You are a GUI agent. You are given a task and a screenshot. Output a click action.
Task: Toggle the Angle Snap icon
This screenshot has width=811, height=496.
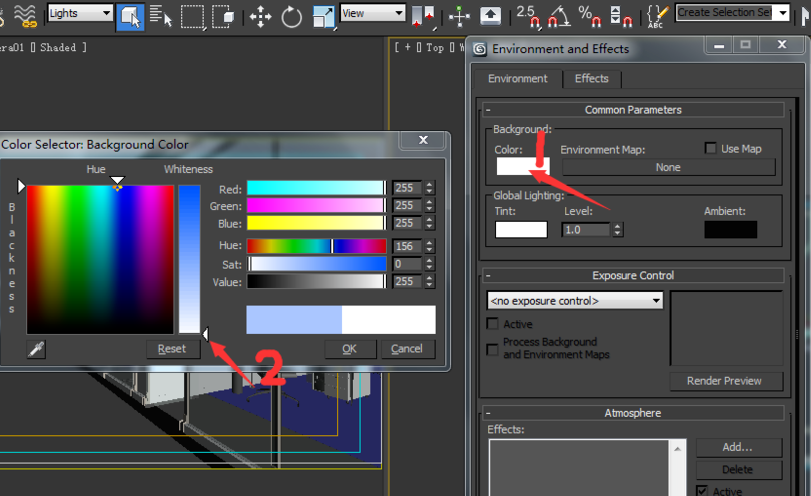(559, 16)
